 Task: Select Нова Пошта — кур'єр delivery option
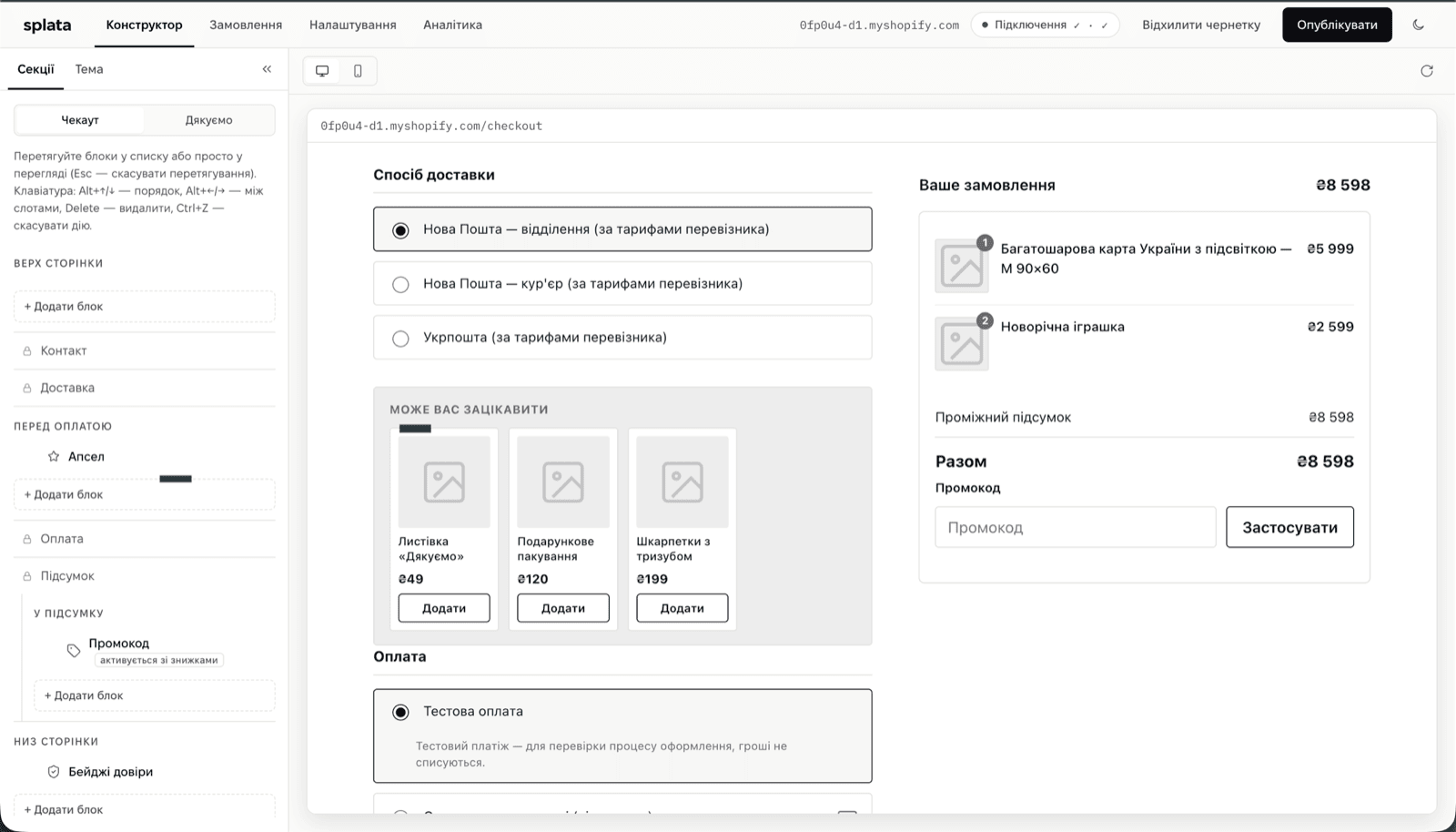(x=622, y=283)
